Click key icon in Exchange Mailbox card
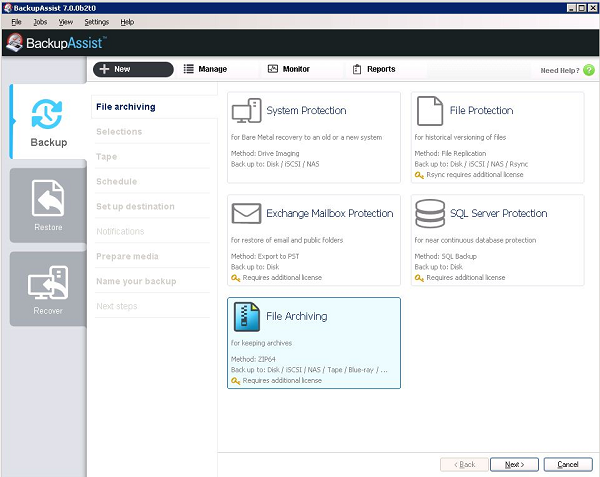Image resolution: width=600 pixels, height=477 pixels. point(235,278)
